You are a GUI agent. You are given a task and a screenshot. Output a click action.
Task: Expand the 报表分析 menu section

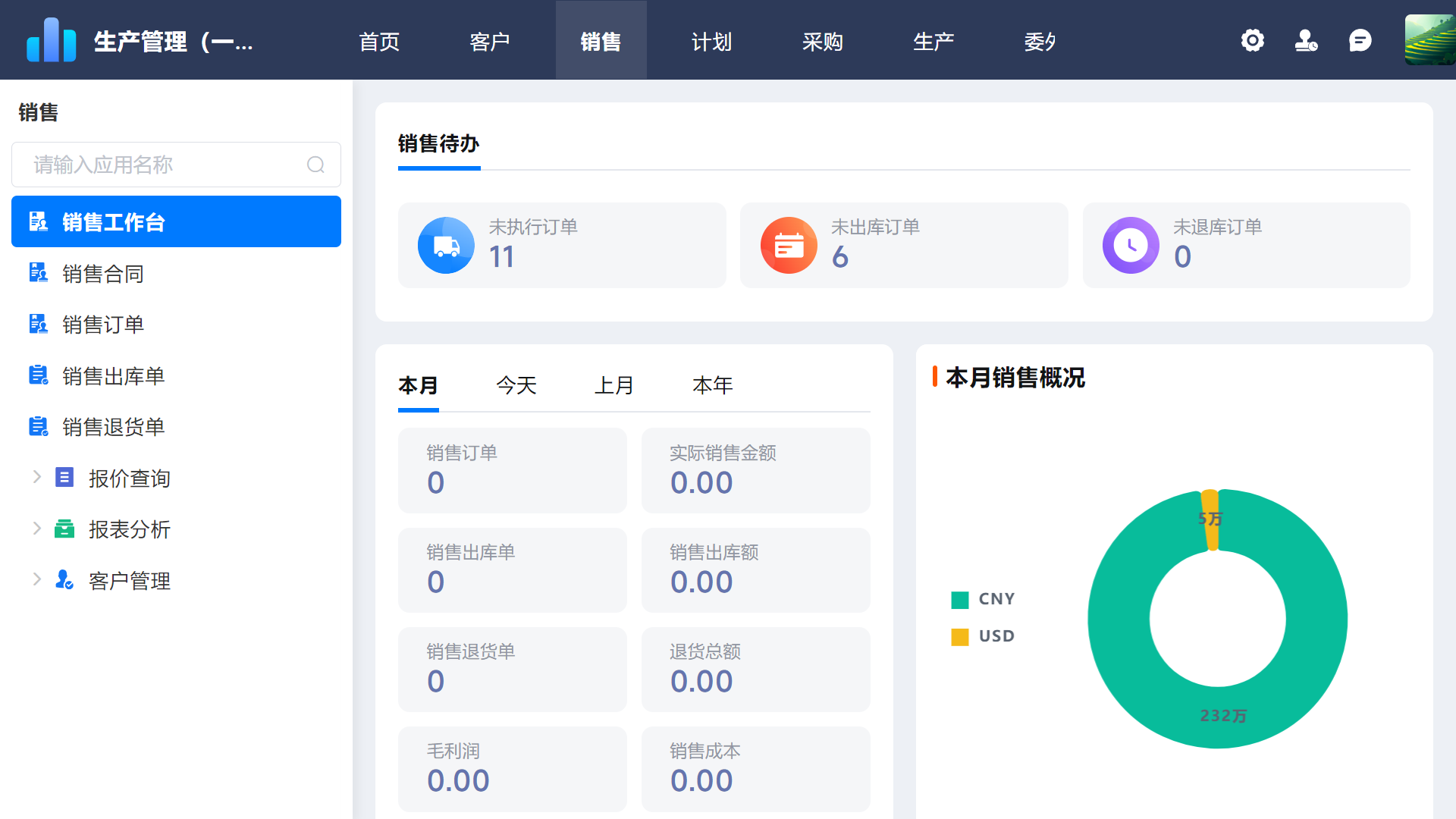(37, 528)
